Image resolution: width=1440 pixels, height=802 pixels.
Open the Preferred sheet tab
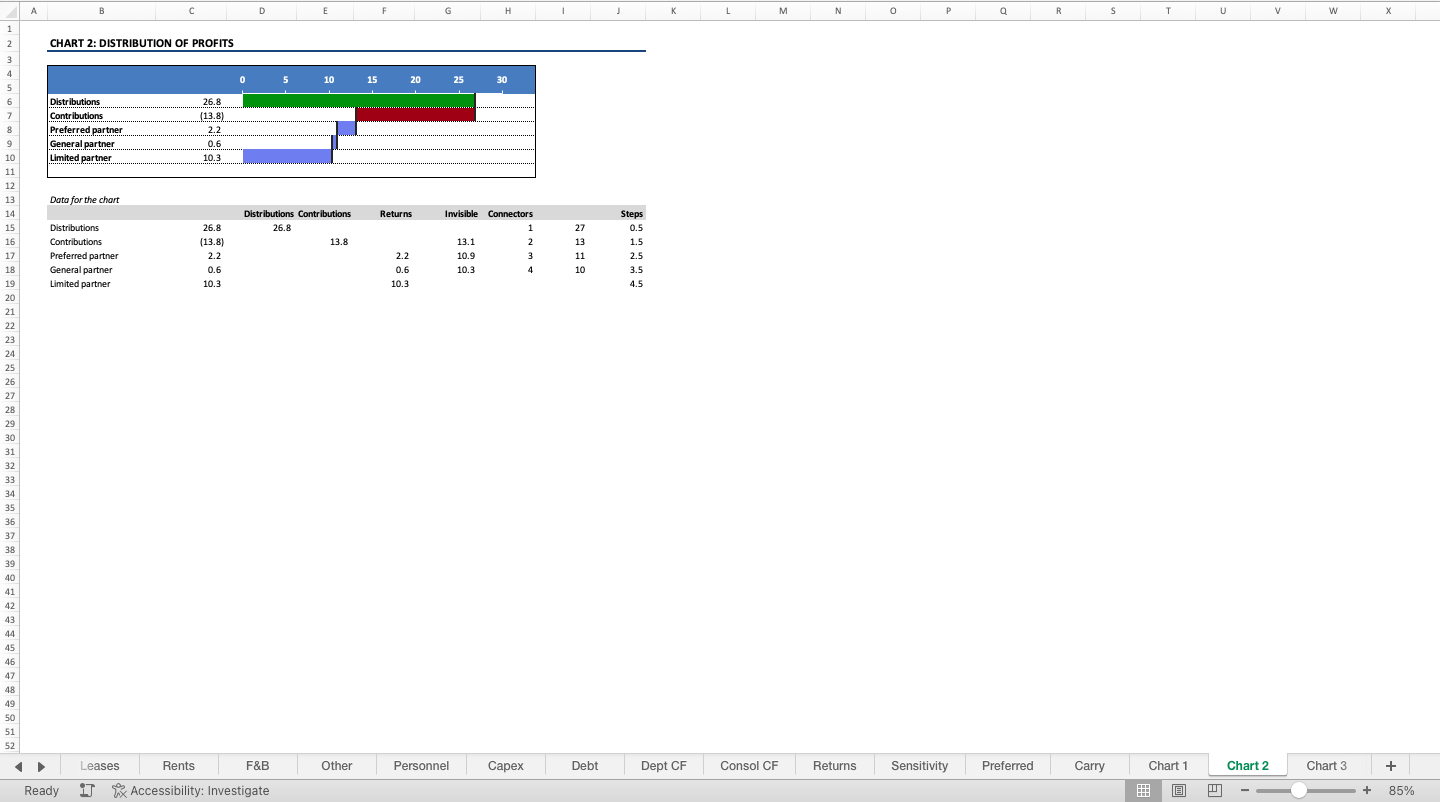[1007, 766]
